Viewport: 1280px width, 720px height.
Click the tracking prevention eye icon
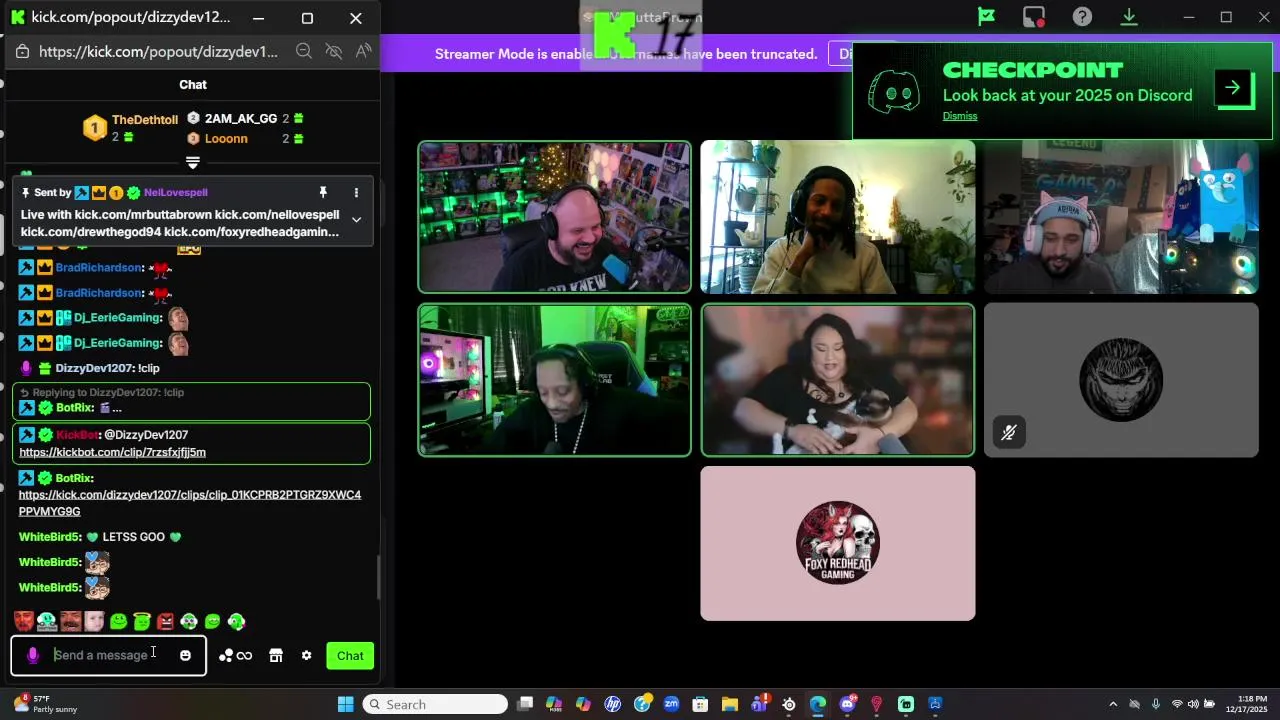tap(334, 52)
